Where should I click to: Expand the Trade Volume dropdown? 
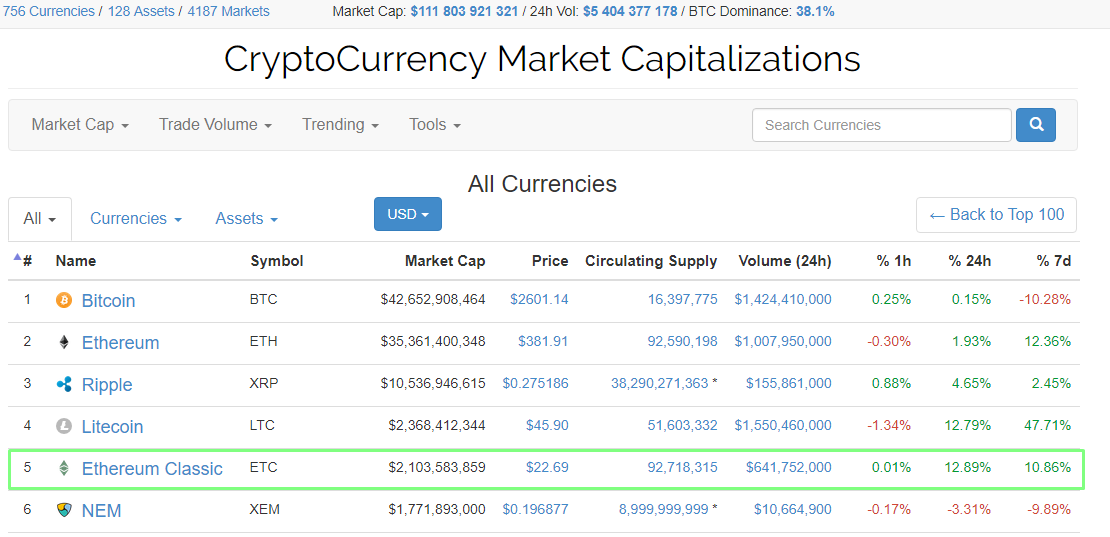point(215,125)
